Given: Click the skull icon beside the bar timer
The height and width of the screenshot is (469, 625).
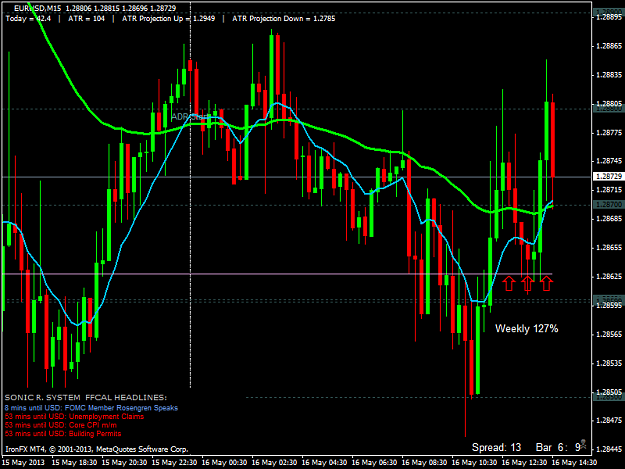Looking at the screenshot, I should pos(584,445).
